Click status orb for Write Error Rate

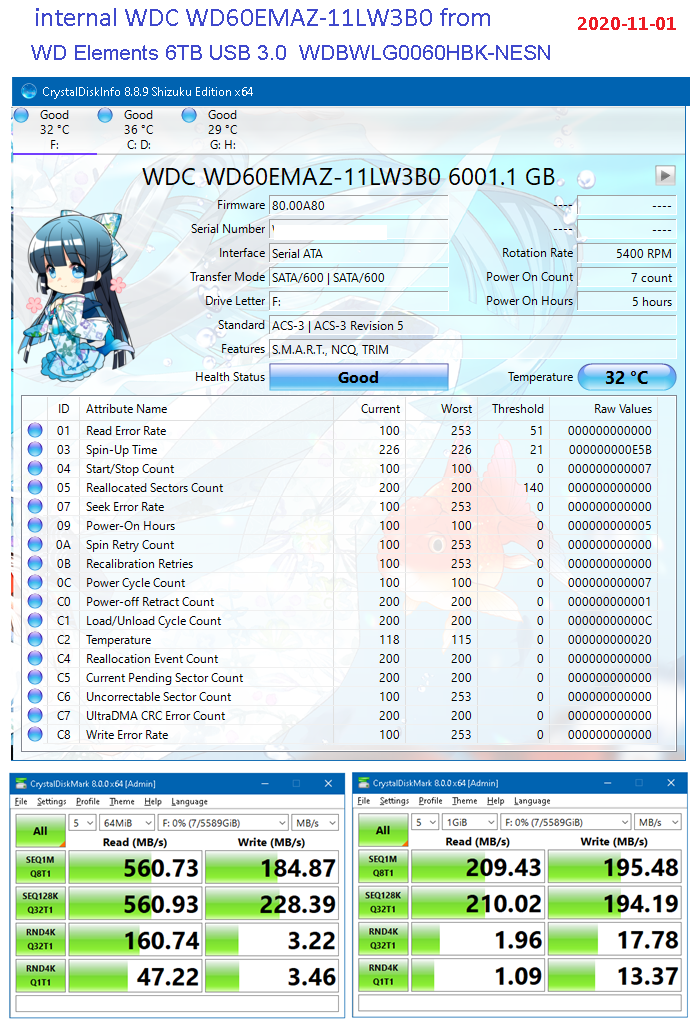(35, 734)
